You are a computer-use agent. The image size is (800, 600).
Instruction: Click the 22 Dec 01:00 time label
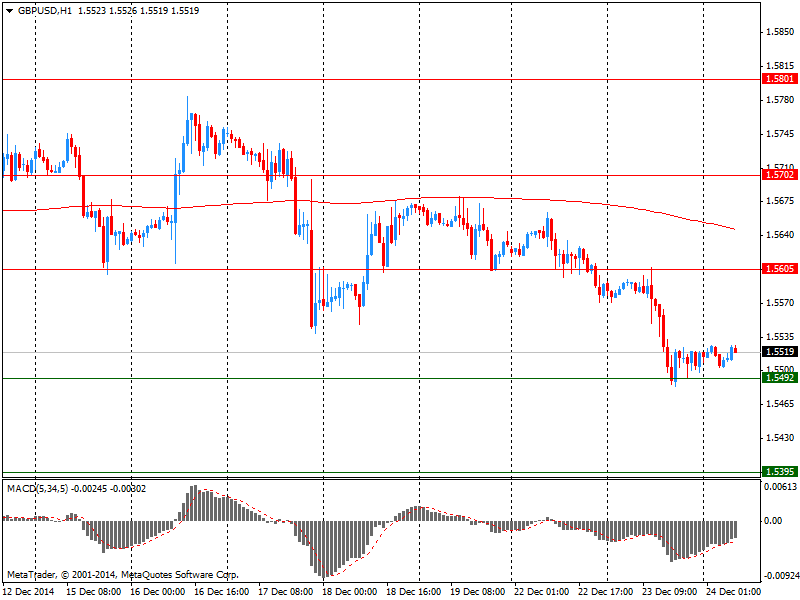tap(541, 592)
